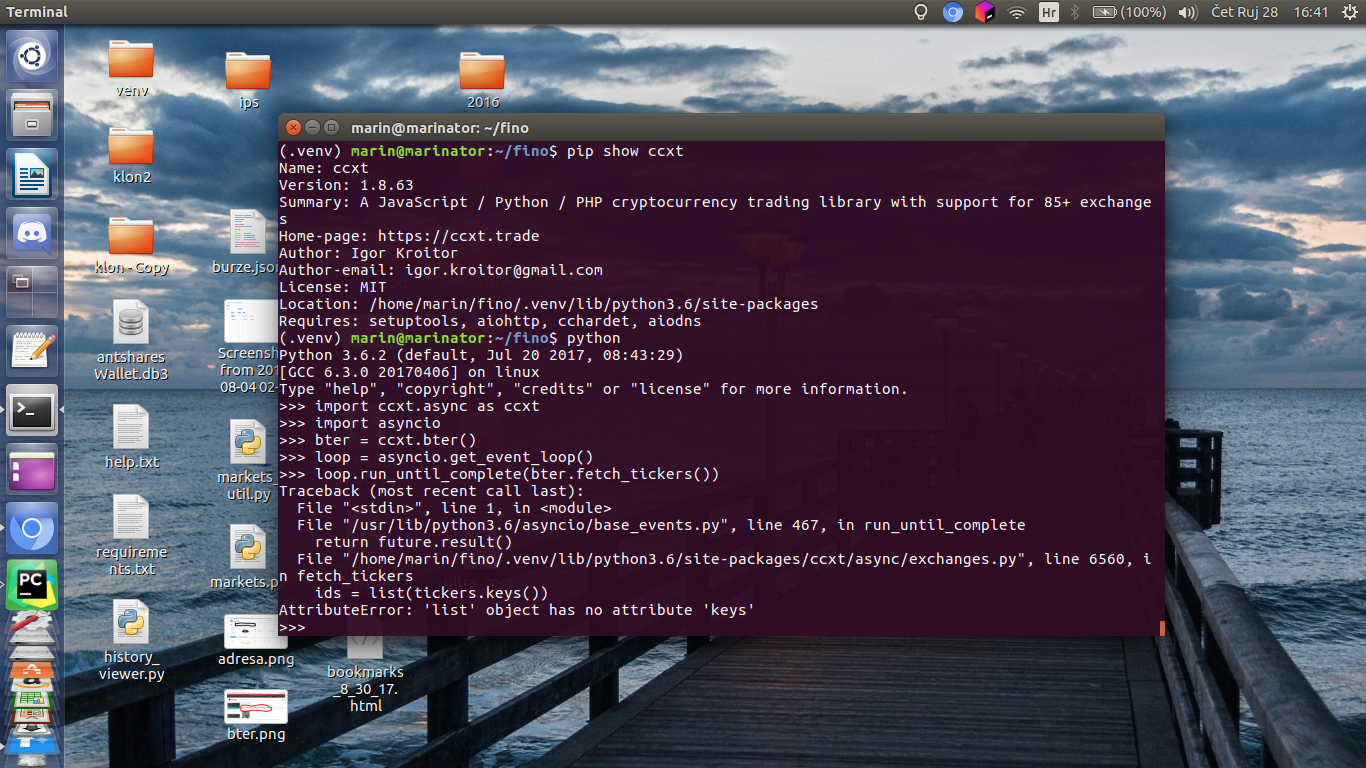This screenshot has height=768, width=1366.
Task: Toggle the Wi-Fi network indicator
Action: tap(1016, 12)
